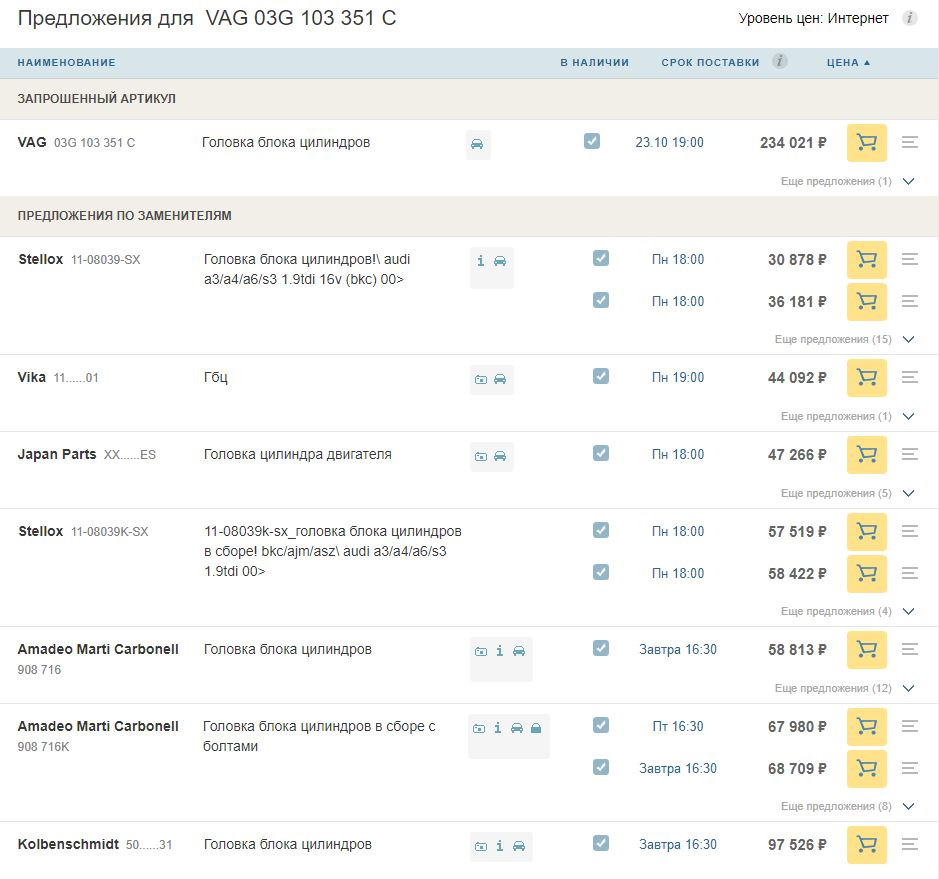Open details menu for VAG 234 021 ₽ offer
The height and width of the screenshot is (879, 939).
(910, 143)
